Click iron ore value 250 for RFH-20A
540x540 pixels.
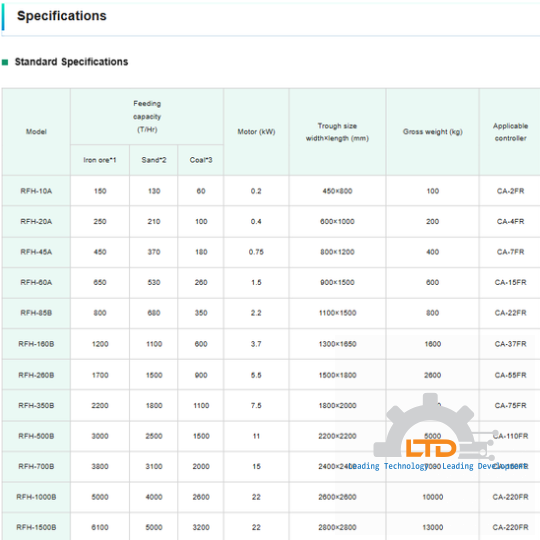(x=100, y=221)
